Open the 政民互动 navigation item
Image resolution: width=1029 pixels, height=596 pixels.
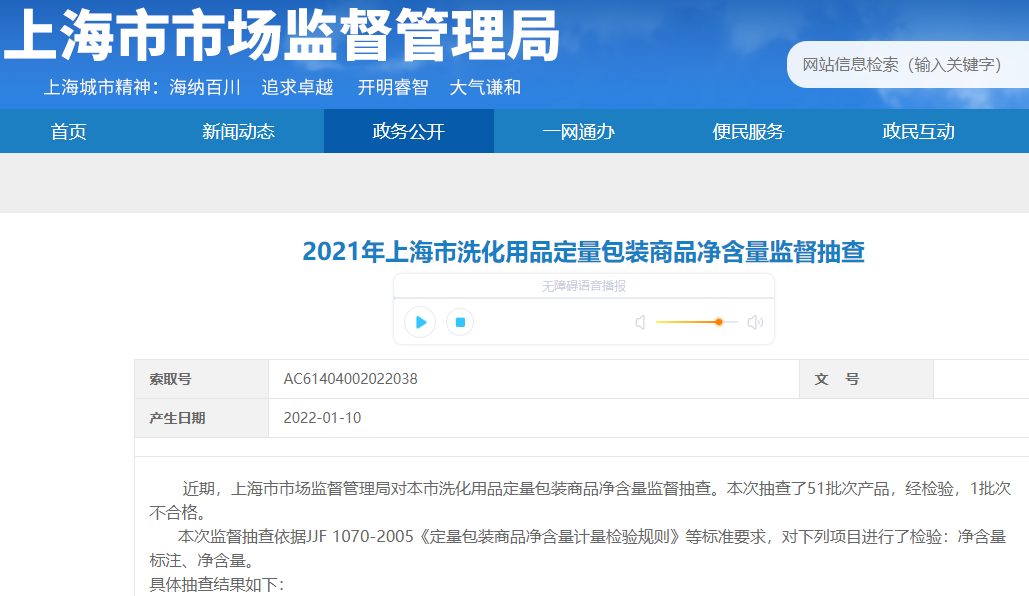point(918,131)
